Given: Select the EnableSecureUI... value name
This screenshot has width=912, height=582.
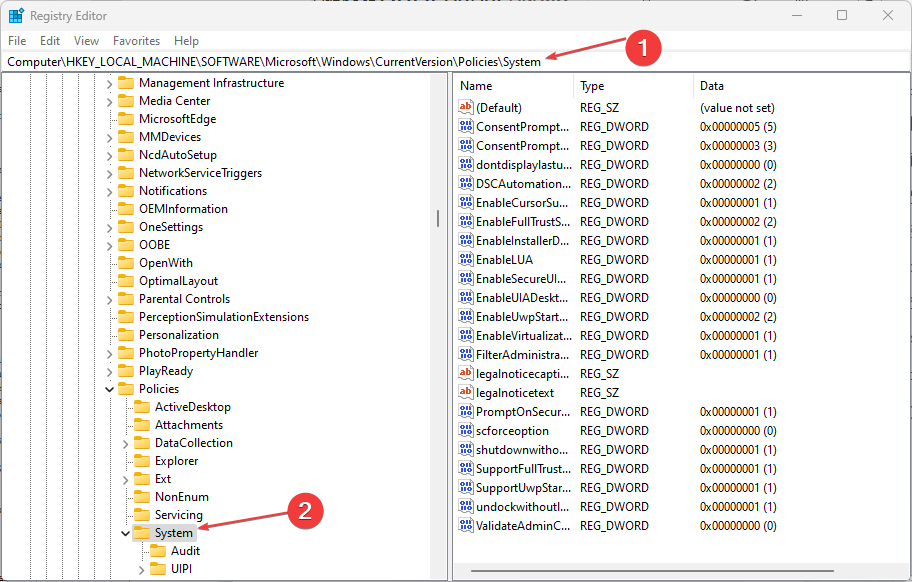Looking at the screenshot, I should point(521,278).
